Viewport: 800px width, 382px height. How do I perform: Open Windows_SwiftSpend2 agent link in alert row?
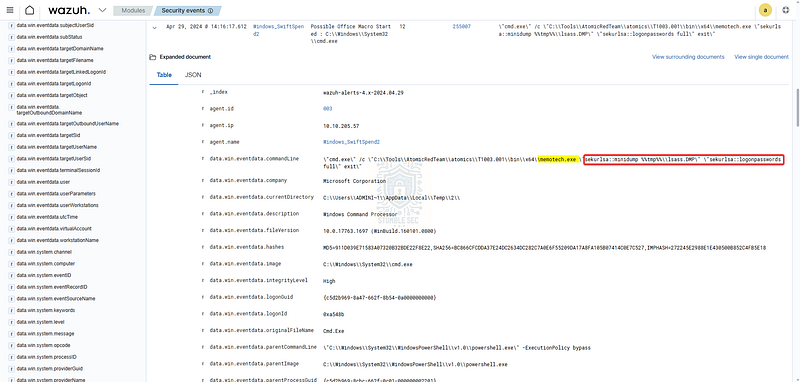[x=278, y=29]
